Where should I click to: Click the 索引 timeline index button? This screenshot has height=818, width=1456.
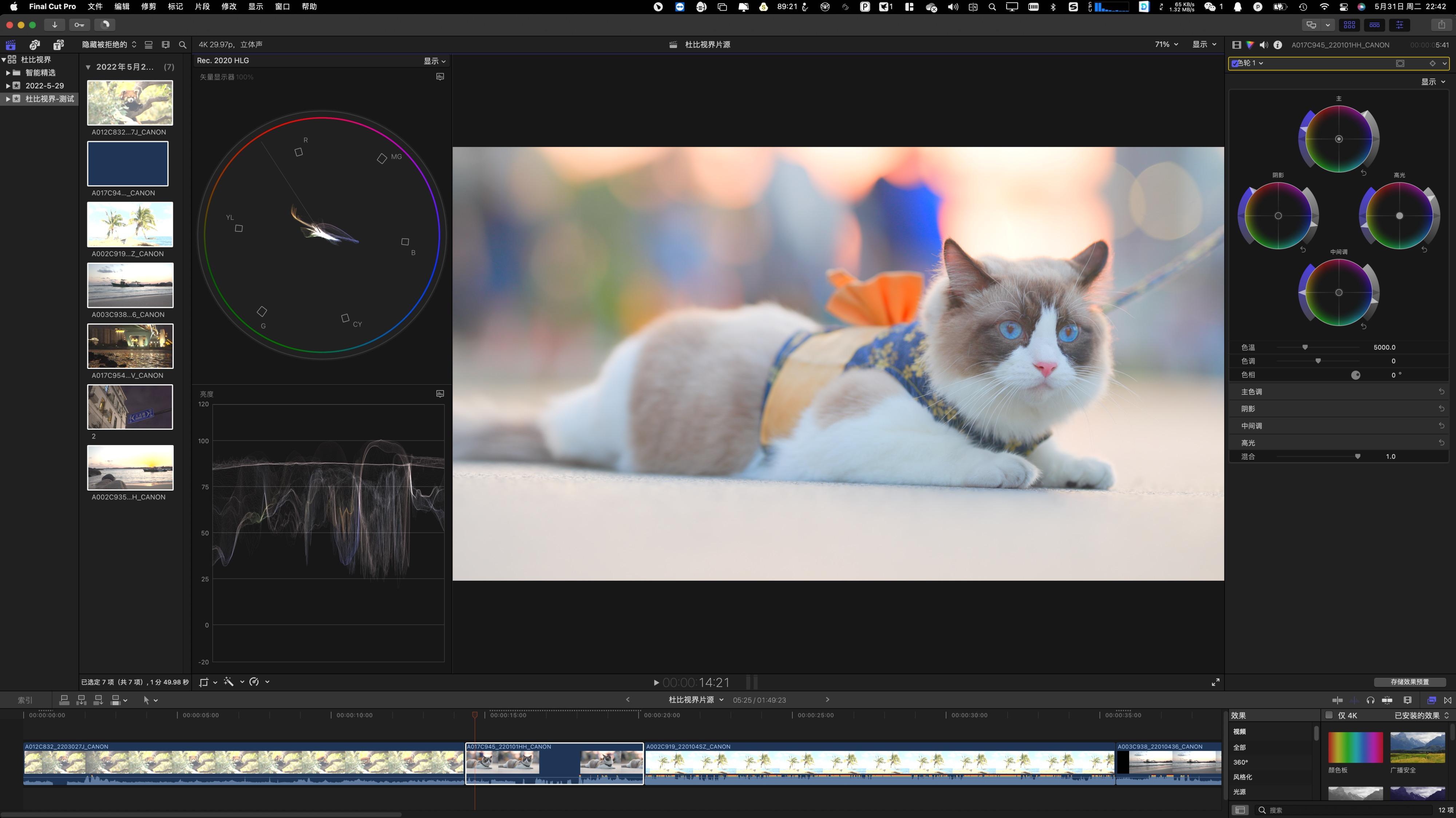point(25,700)
